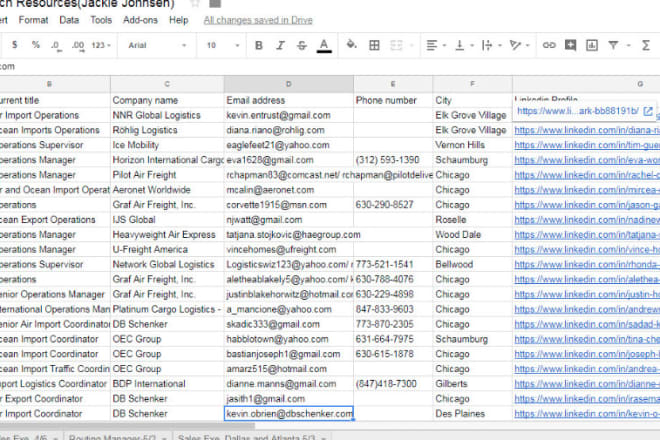Increase decimal places
This screenshot has width=660, height=440.
click(x=78, y=45)
